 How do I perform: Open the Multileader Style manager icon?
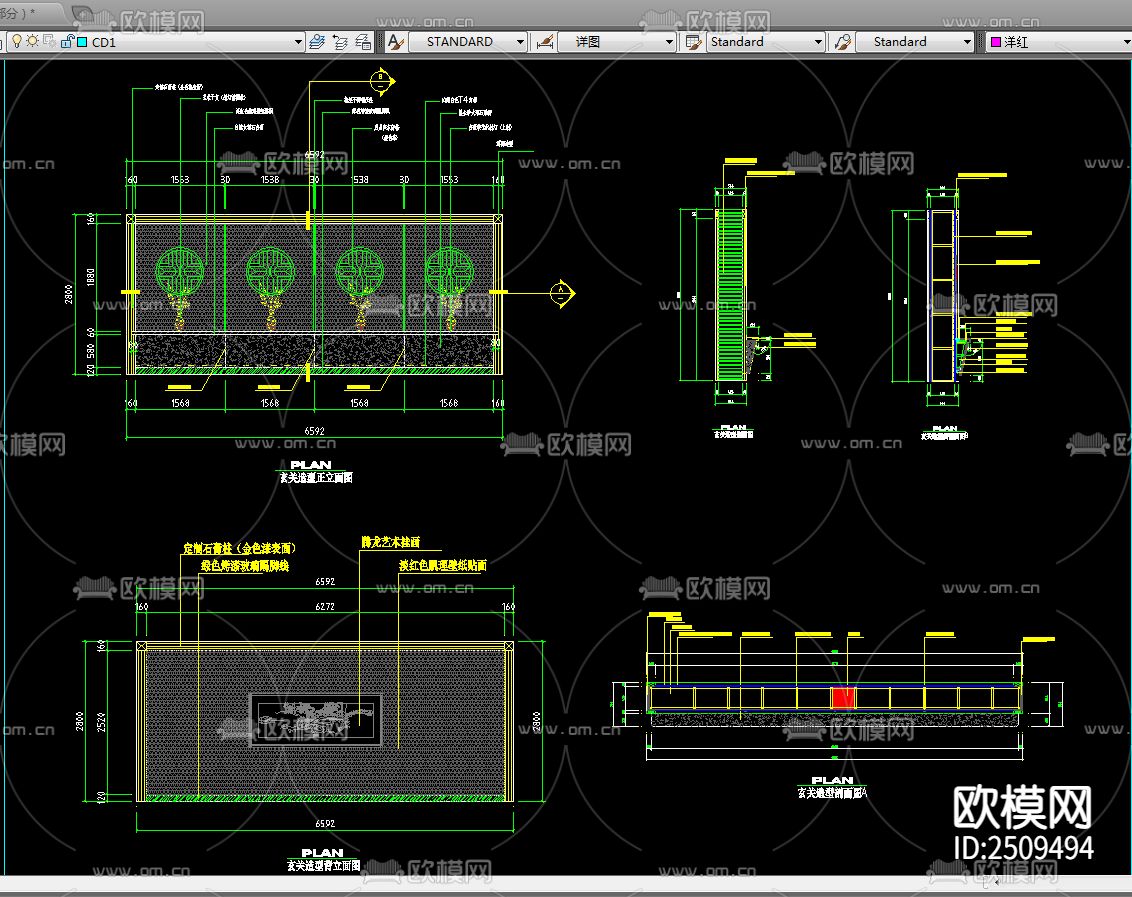843,42
